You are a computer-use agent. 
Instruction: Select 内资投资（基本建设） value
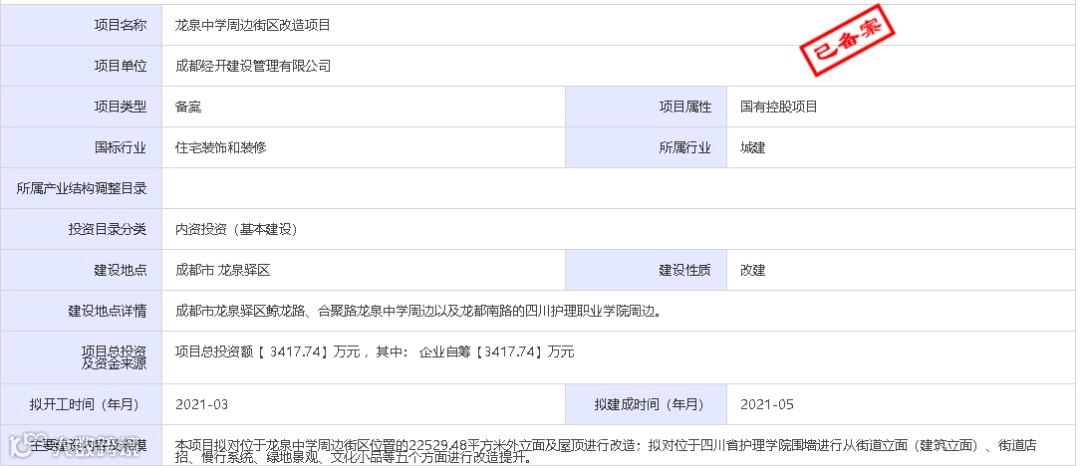(236, 229)
